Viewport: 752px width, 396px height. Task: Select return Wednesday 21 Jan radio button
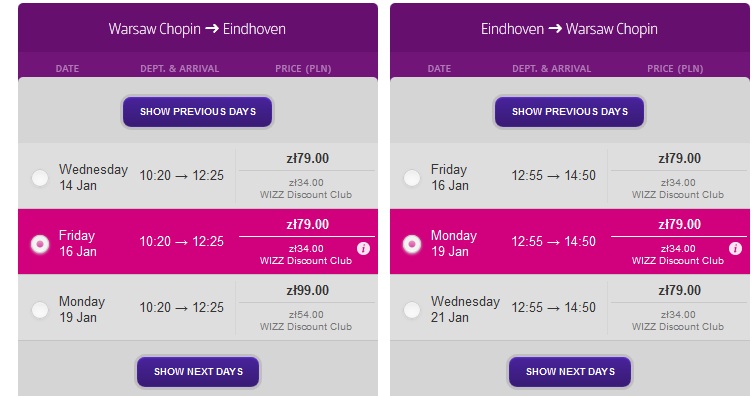[x=411, y=310]
